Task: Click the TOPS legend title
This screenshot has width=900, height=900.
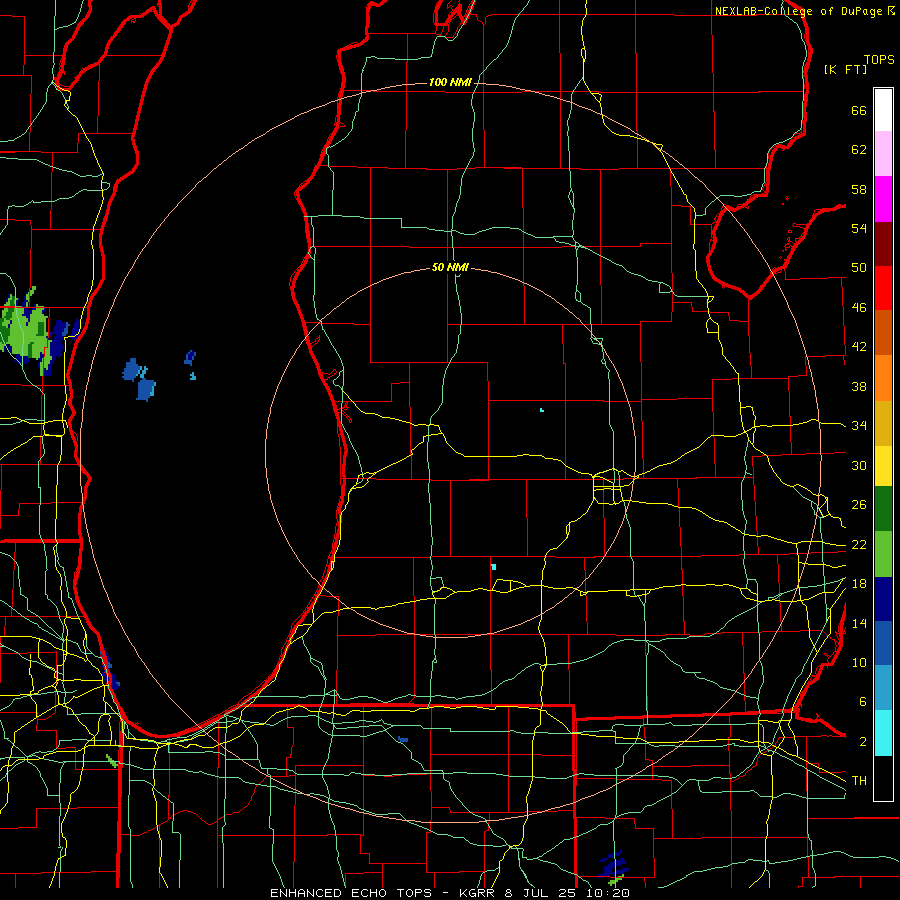Action: (x=879, y=60)
